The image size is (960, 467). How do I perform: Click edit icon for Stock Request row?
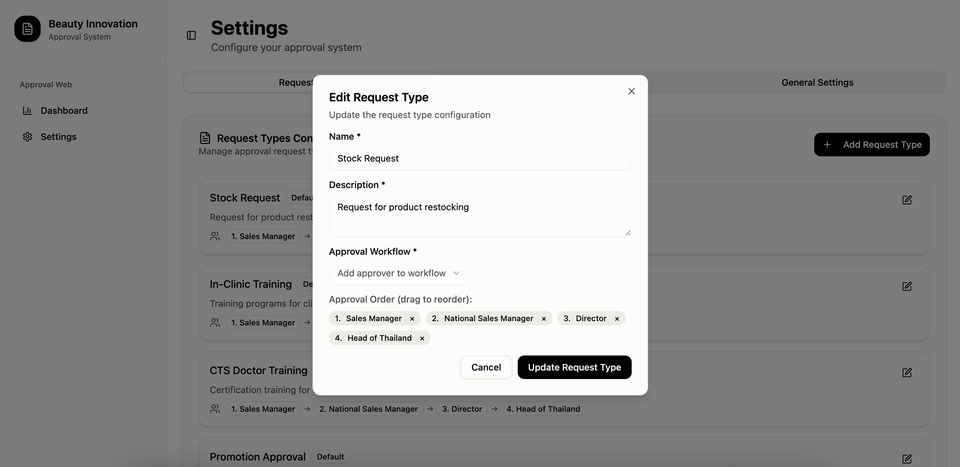point(906,200)
